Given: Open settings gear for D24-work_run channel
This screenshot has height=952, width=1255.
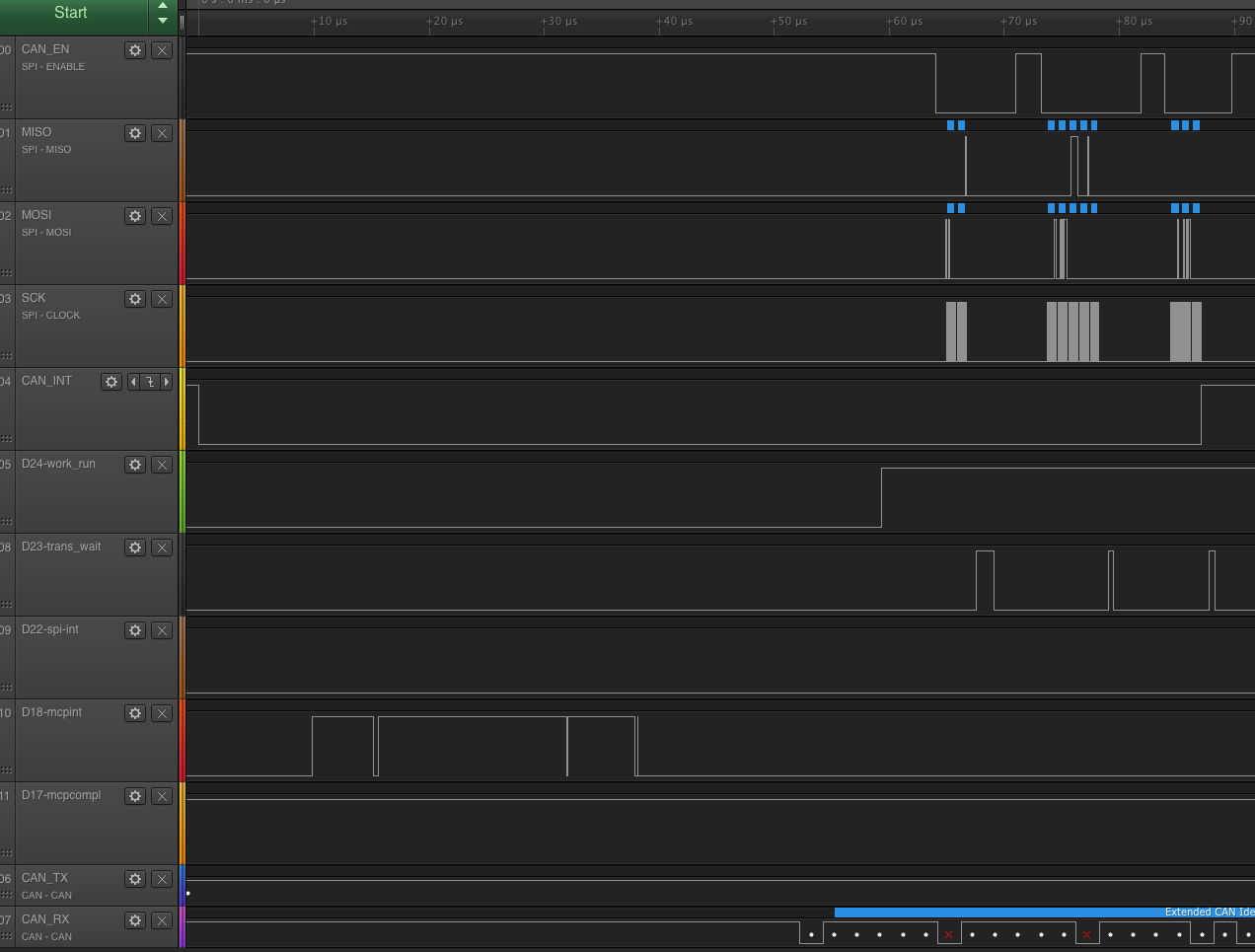Looking at the screenshot, I should click(x=135, y=465).
